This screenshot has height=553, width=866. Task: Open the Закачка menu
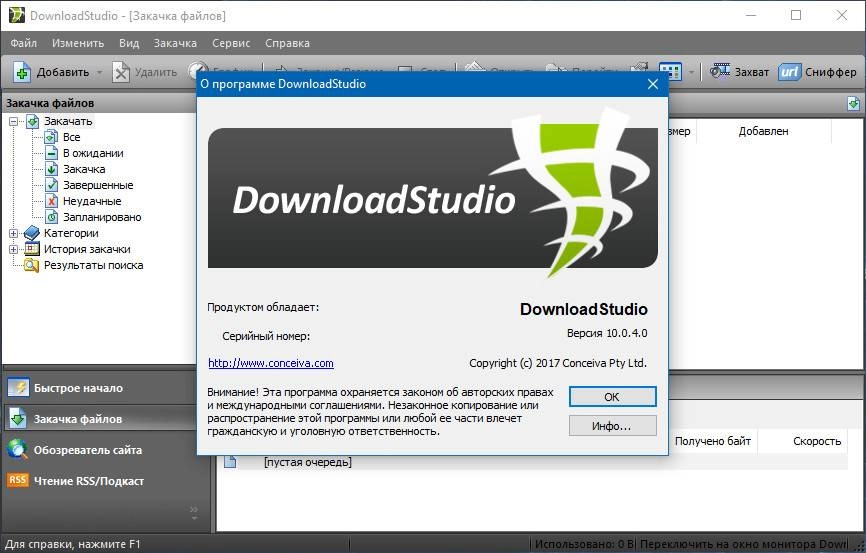[x=175, y=43]
